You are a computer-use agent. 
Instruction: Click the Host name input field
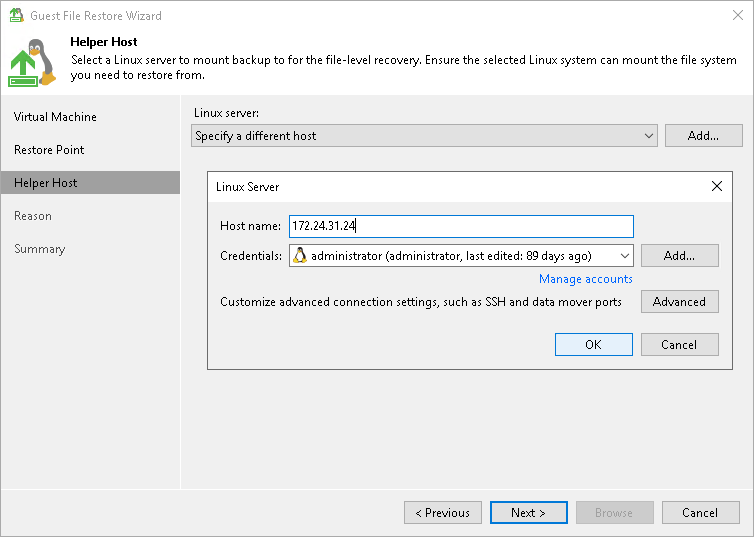coord(461,226)
